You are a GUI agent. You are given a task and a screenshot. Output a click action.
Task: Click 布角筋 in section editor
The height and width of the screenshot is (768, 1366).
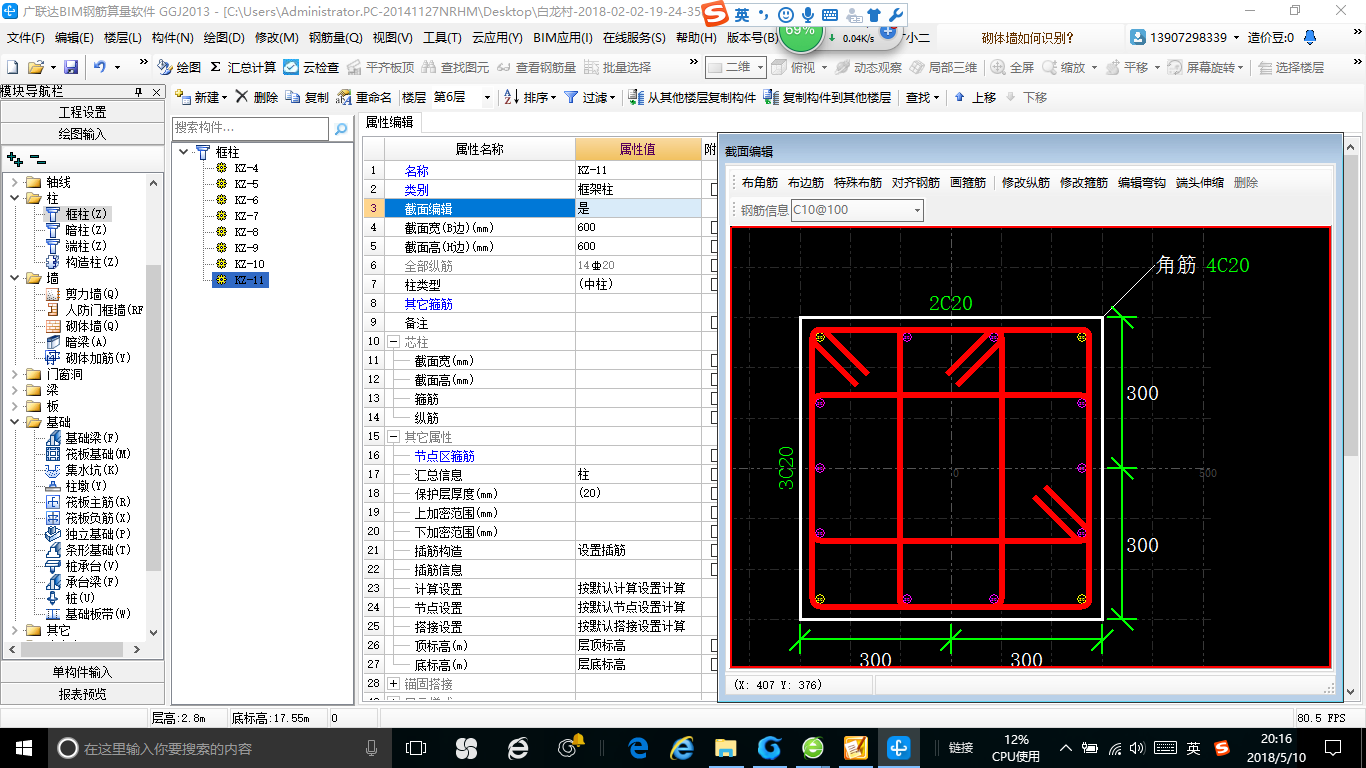(x=760, y=183)
